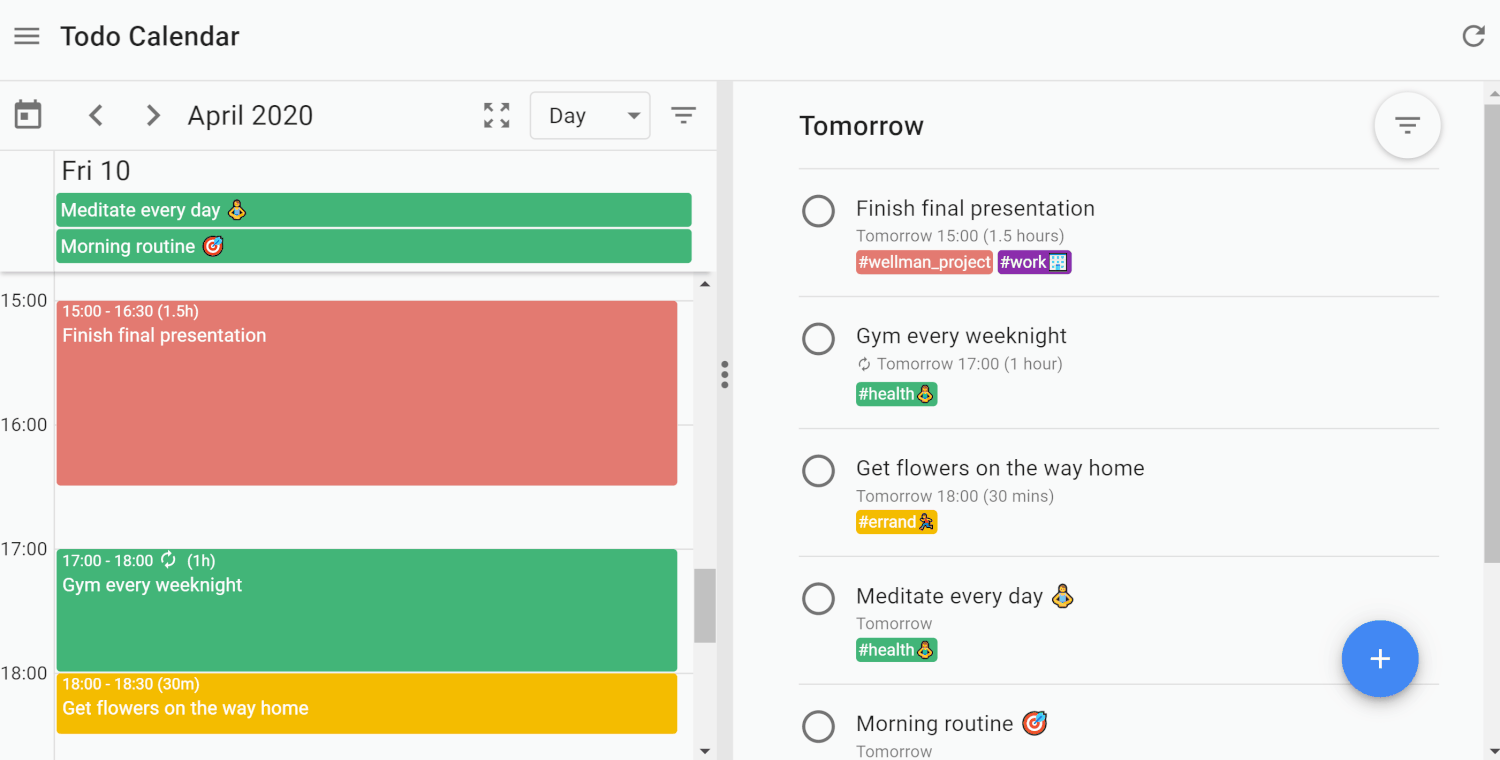Open Gym every weeknight task title in list

[961, 336]
